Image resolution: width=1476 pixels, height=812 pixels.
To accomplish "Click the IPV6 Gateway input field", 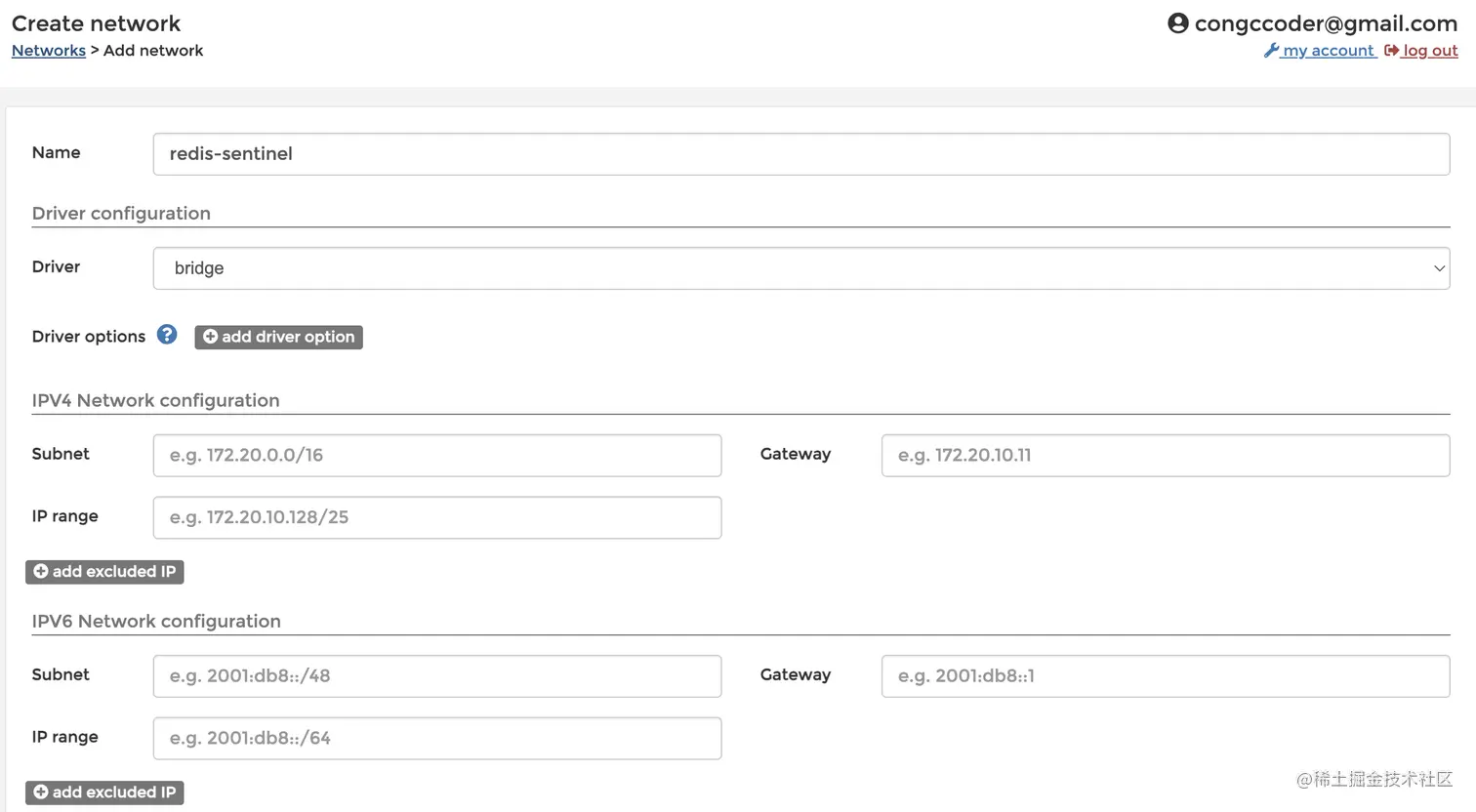I will pyautogui.click(x=1166, y=676).
